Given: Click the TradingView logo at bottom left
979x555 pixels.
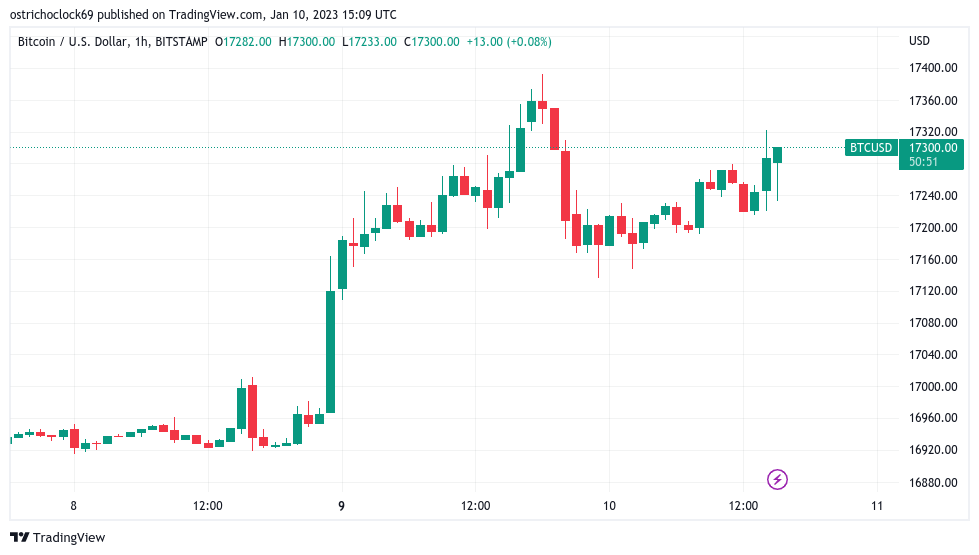Looking at the screenshot, I should tap(58, 538).
